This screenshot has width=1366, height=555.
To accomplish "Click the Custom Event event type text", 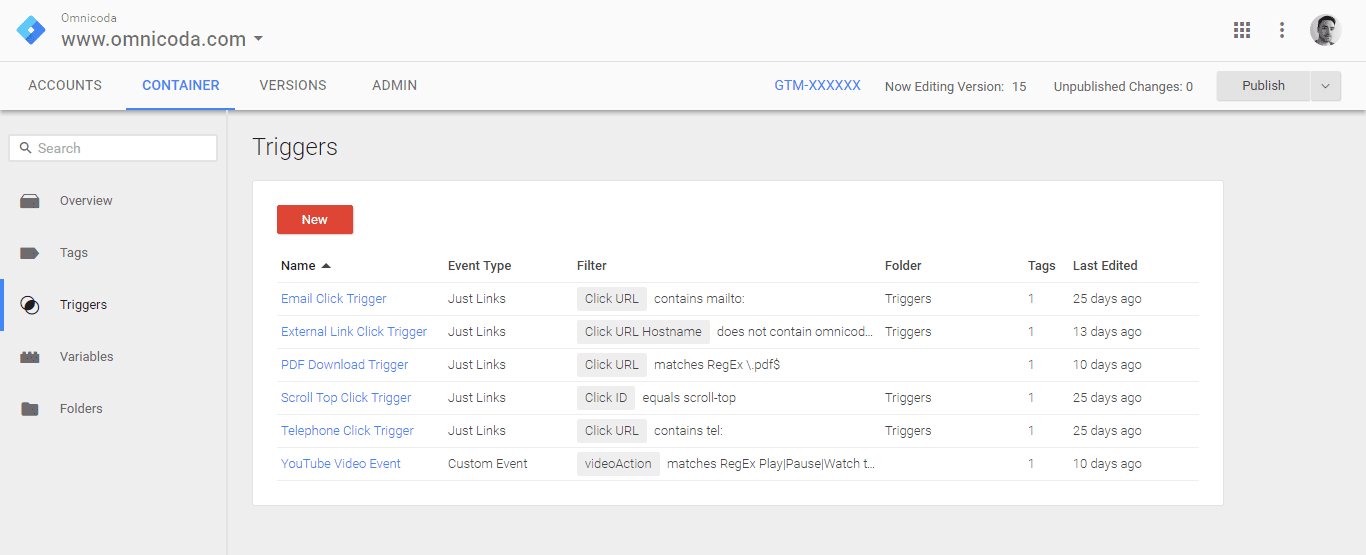I will 488,464.
